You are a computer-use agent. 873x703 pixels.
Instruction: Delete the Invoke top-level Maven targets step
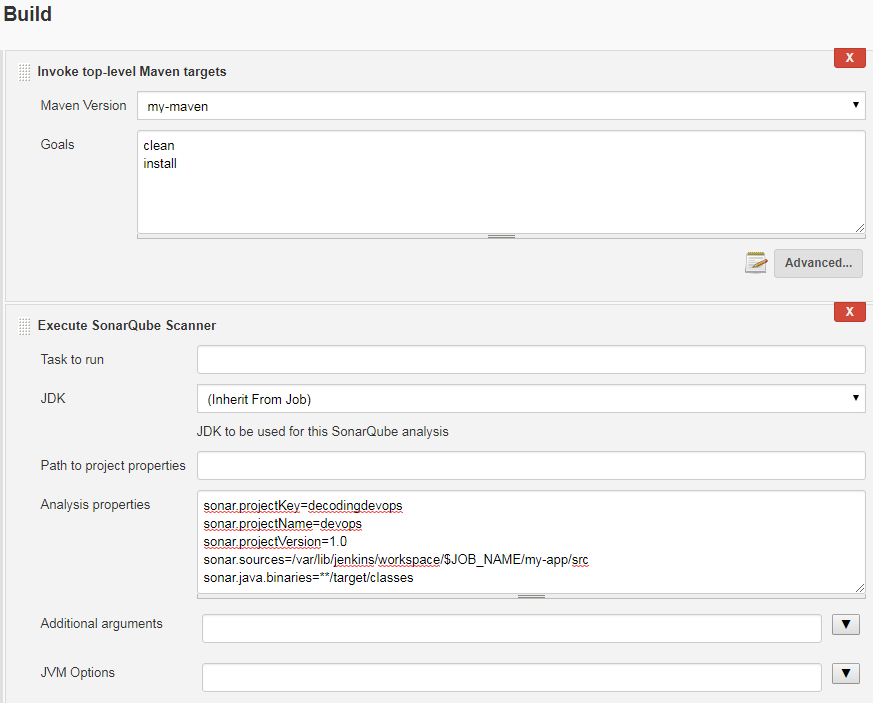click(849, 58)
